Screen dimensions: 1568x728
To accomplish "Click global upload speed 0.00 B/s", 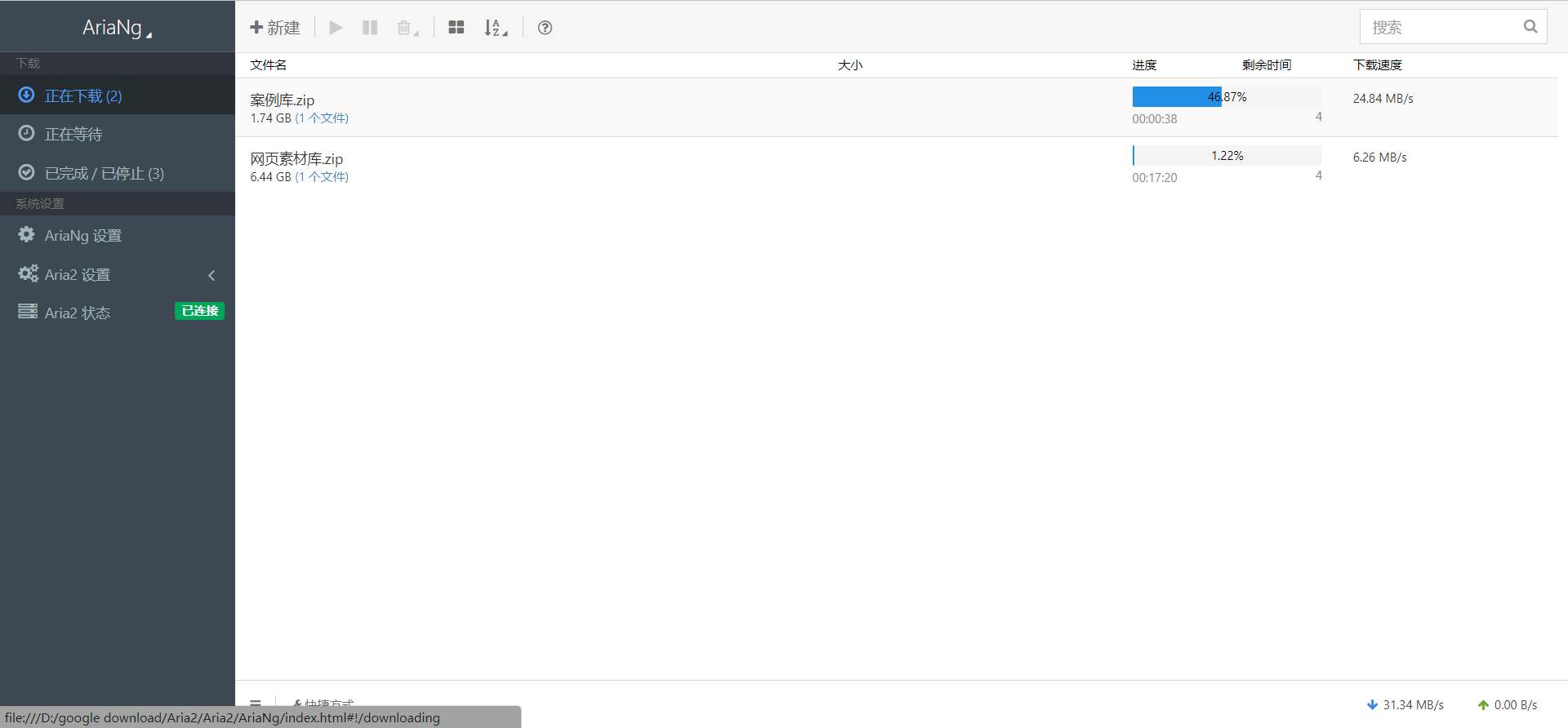I will 1508,705.
